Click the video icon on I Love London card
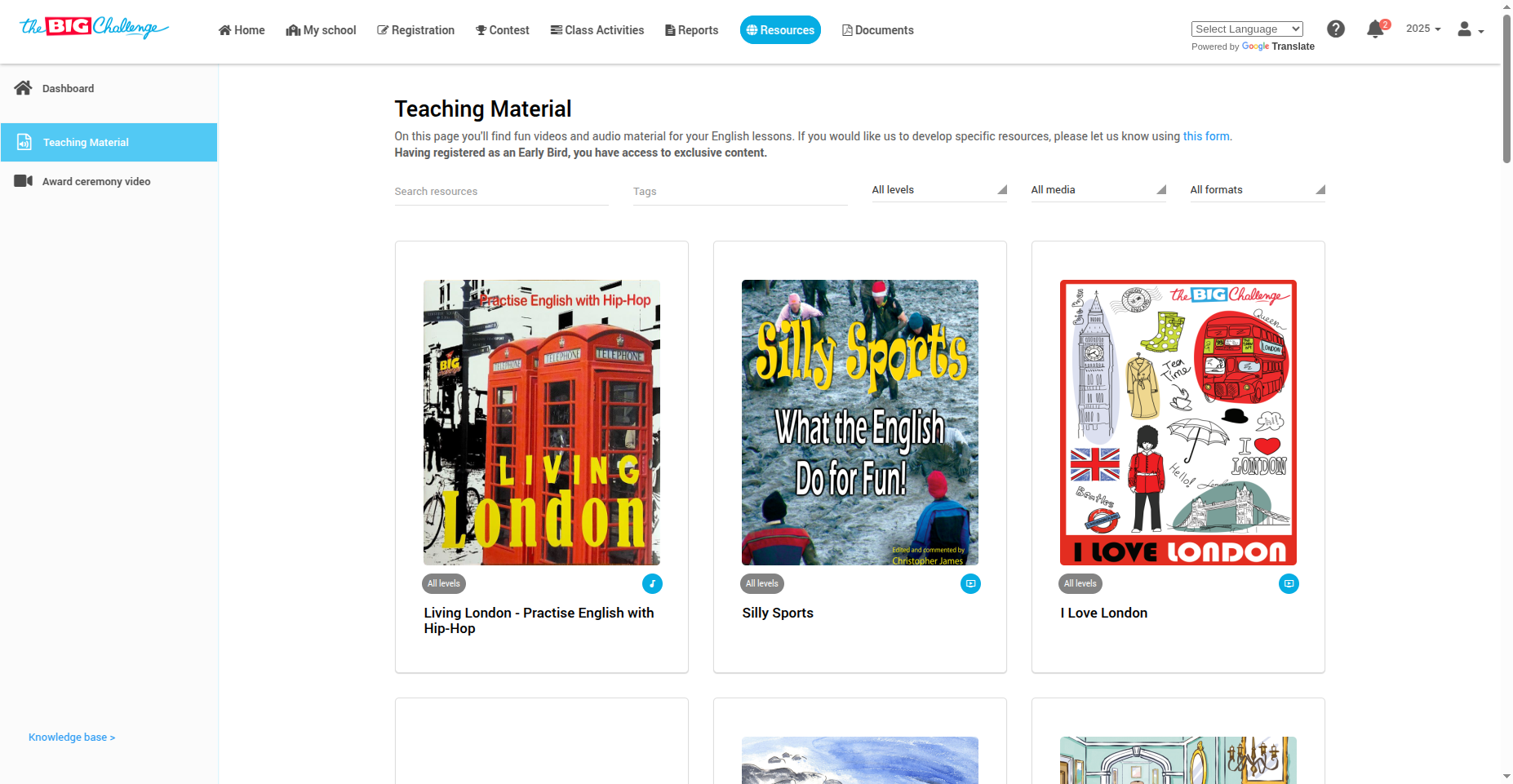The height and width of the screenshot is (784, 1513). tap(1289, 583)
